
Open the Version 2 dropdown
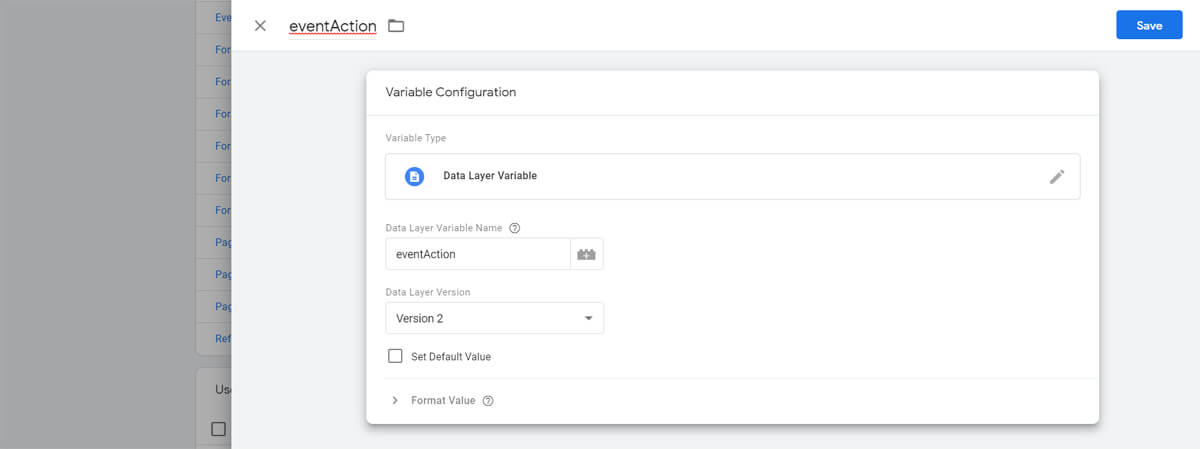(x=494, y=318)
